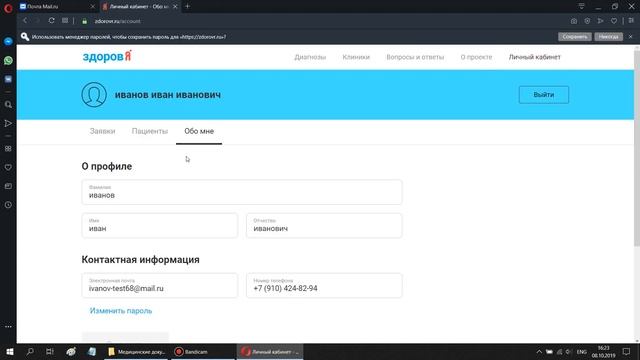The width and height of the screenshot is (640, 360).
Task: Click the page vertical scrollbar
Action: pyautogui.click(x=637, y=149)
